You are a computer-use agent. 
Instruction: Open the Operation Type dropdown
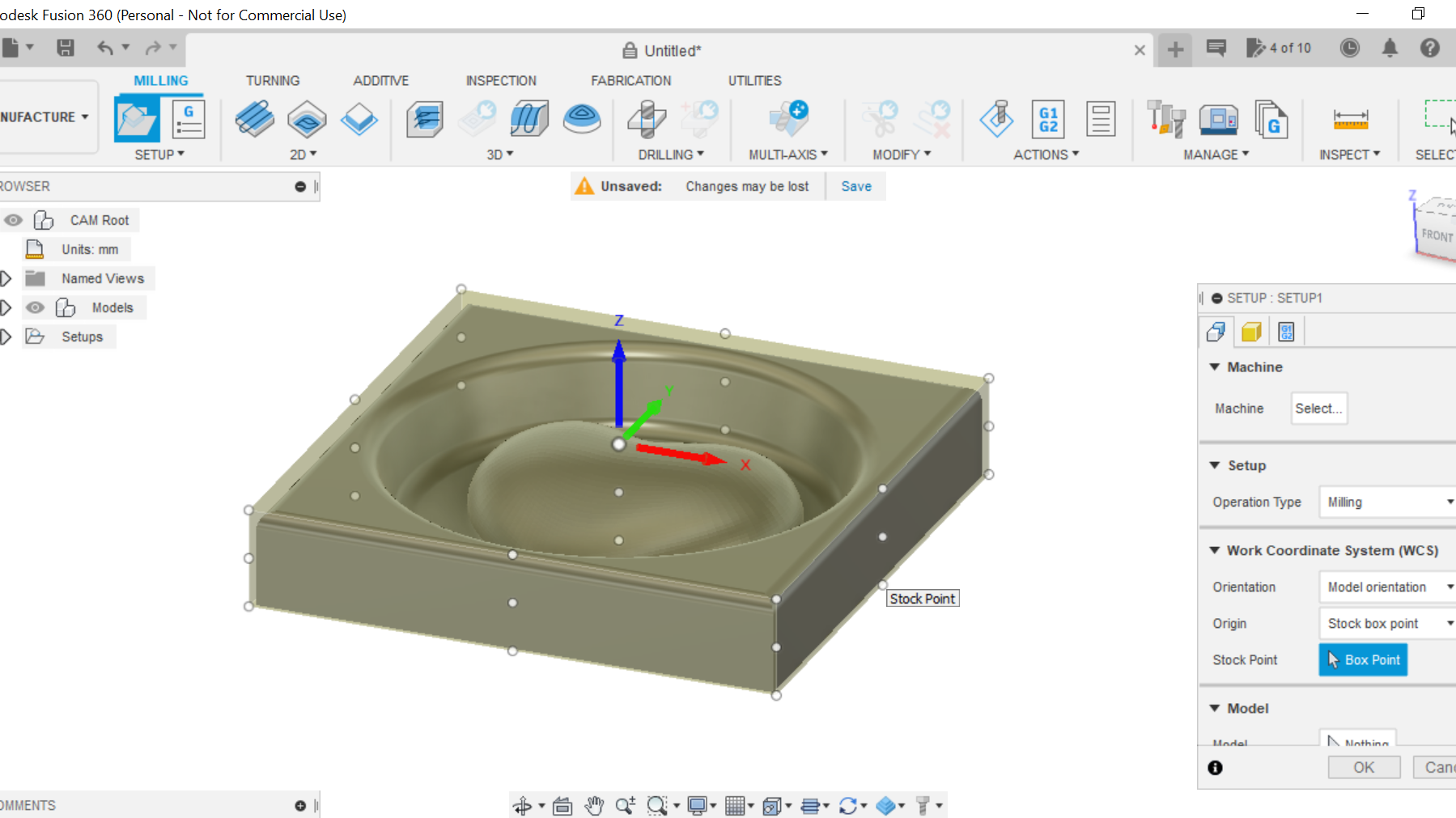(x=1386, y=502)
